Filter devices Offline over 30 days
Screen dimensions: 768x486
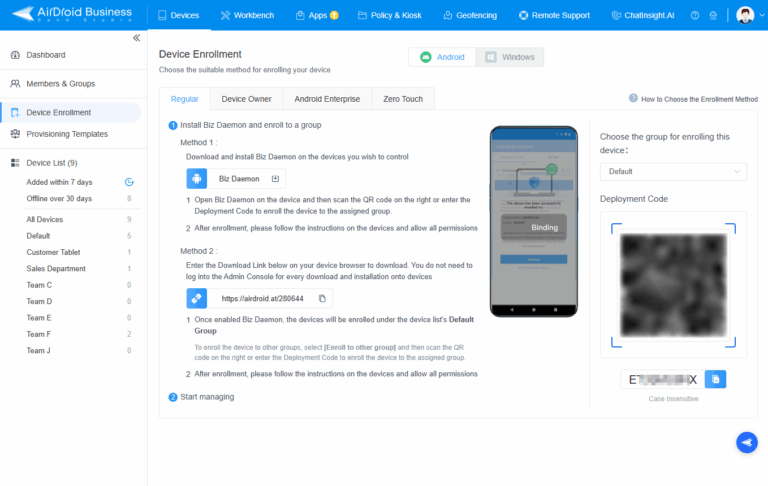(x=59, y=198)
